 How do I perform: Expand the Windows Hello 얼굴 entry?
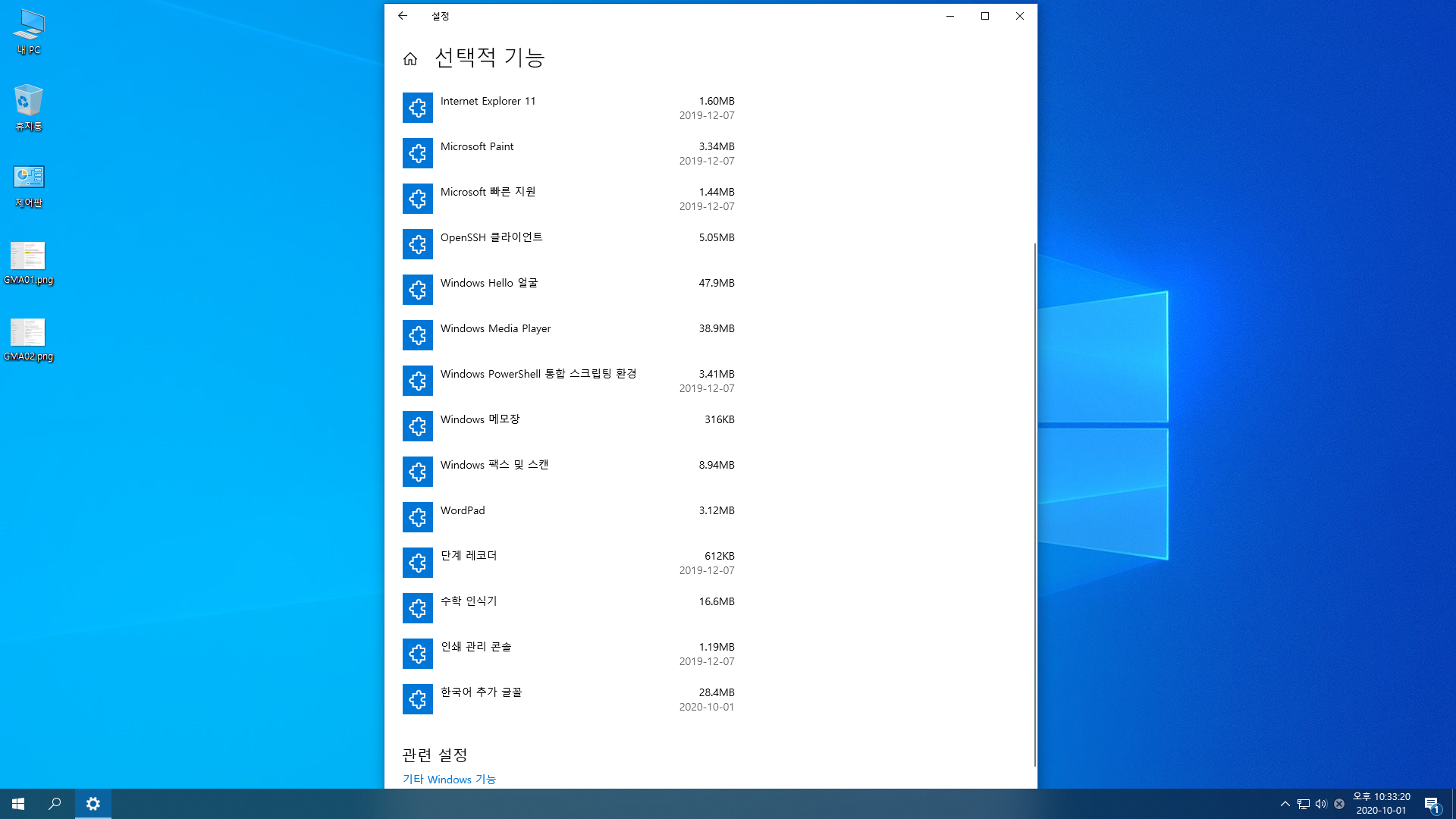click(489, 283)
